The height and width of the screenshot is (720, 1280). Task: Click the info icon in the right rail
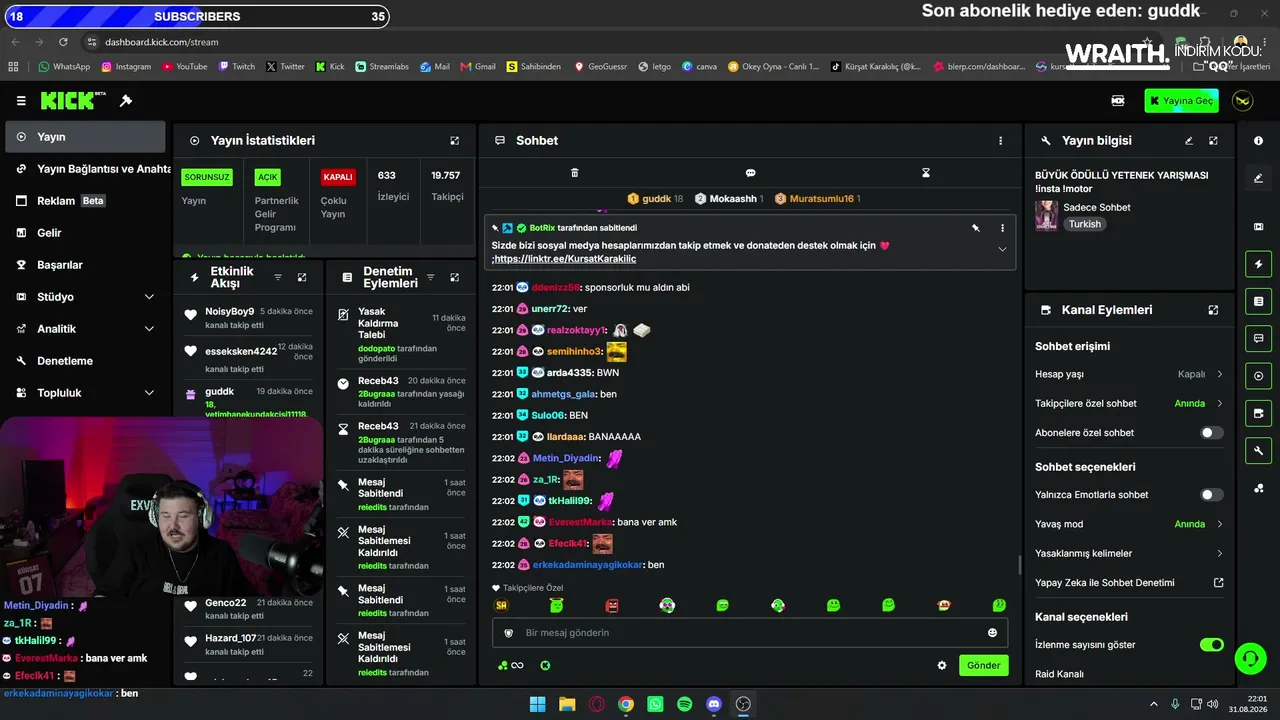(1258, 141)
